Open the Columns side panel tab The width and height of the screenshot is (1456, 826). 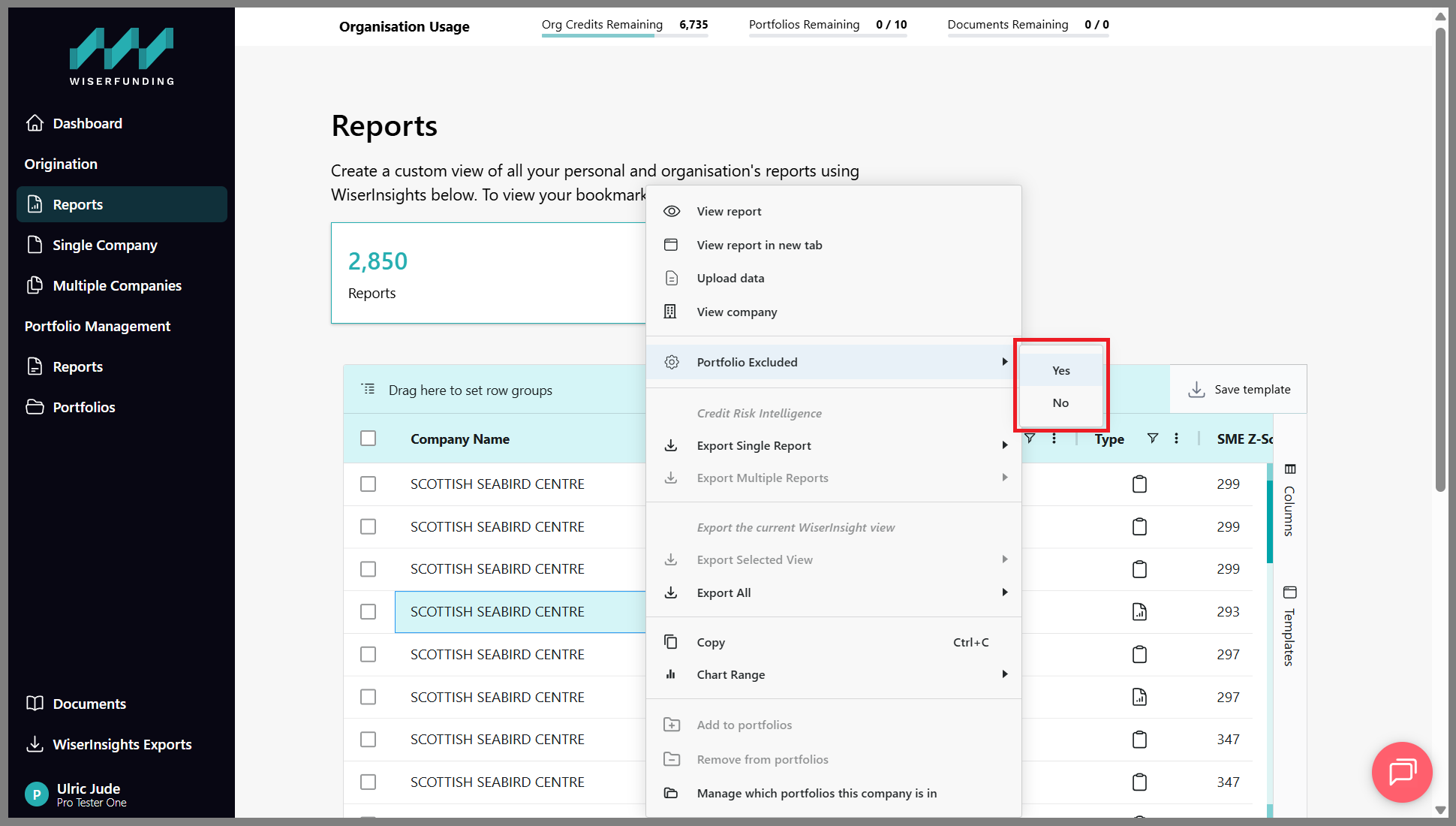1289,500
